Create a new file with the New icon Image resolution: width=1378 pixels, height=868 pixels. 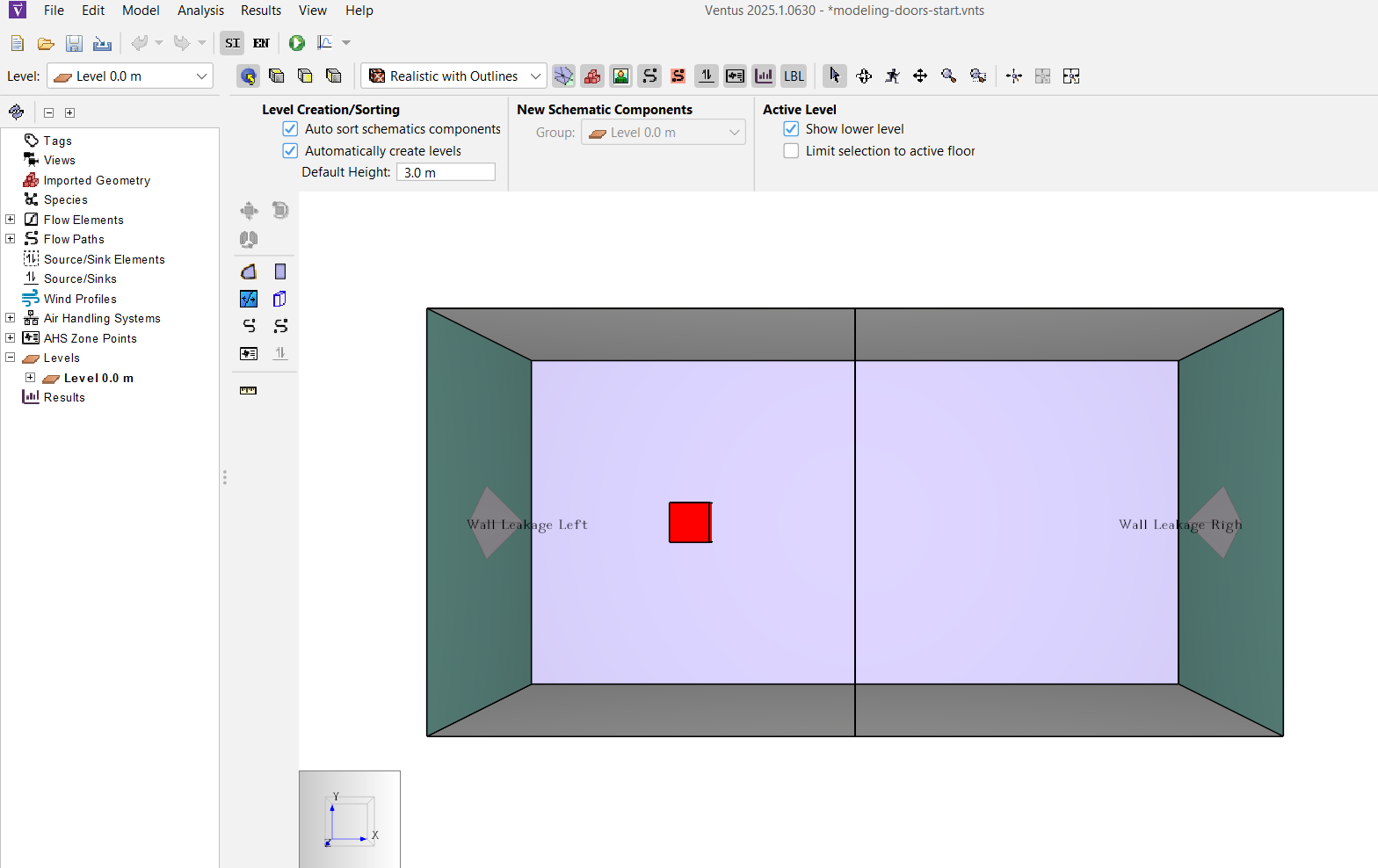point(18,43)
